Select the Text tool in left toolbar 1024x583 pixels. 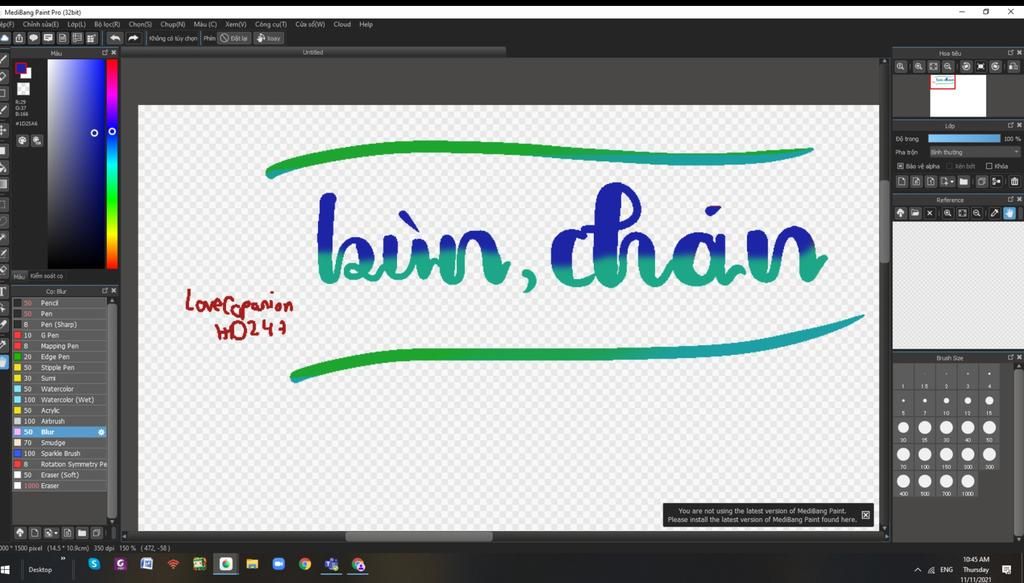[x=3, y=292]
